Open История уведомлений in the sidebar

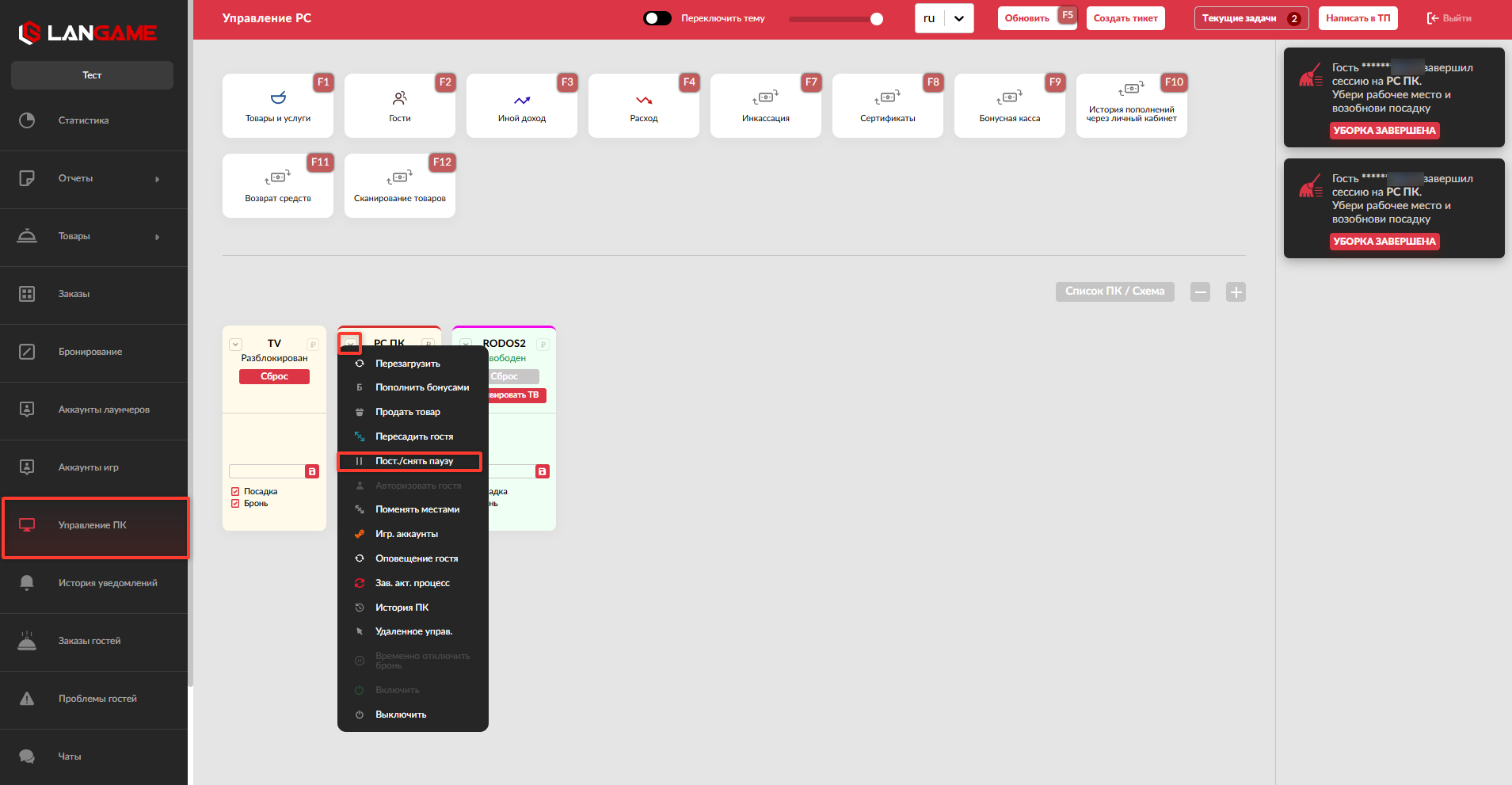(x=93, y=583)
